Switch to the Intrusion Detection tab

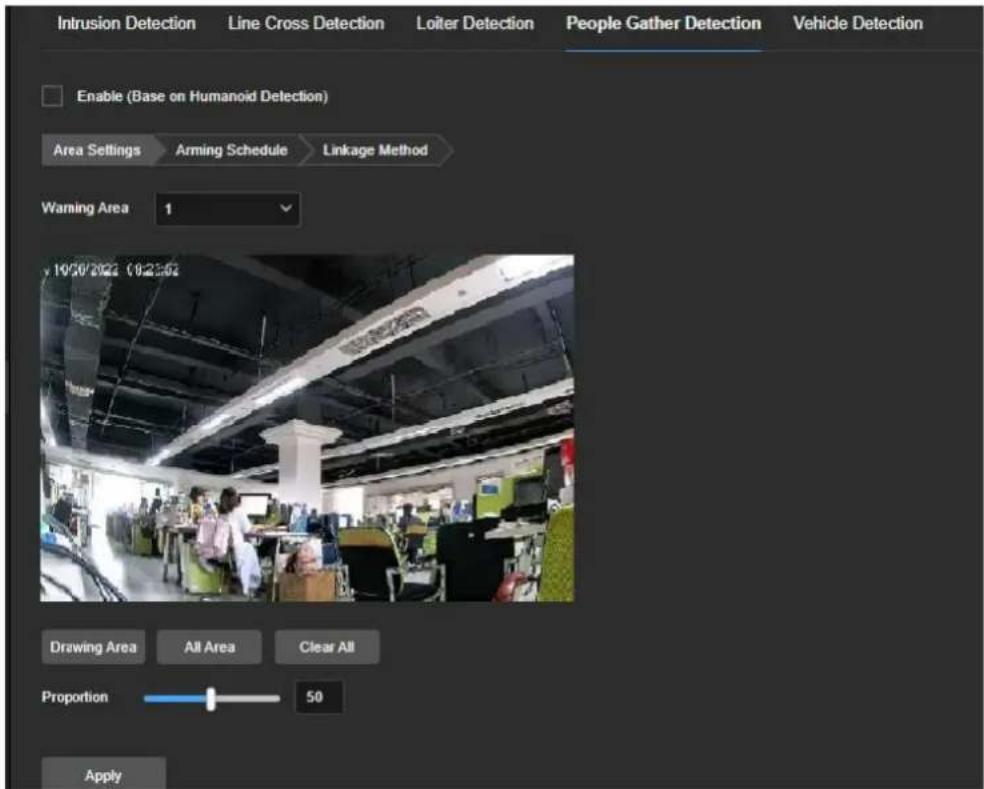[x=126, y=23]
